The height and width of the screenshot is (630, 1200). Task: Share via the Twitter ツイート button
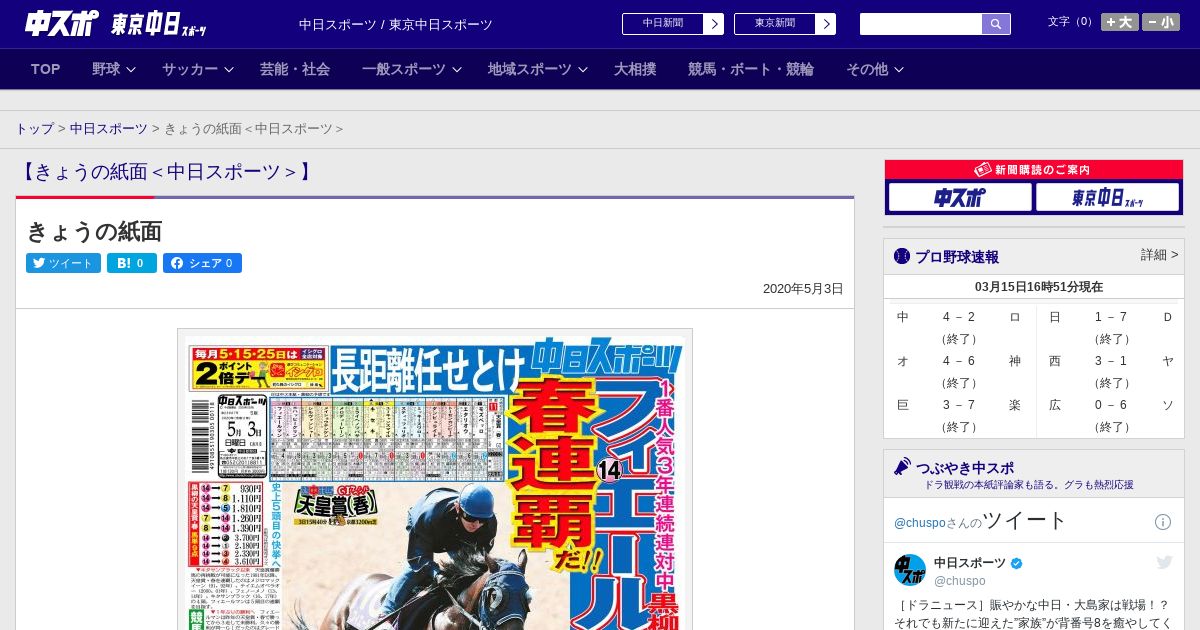point(63,263)
